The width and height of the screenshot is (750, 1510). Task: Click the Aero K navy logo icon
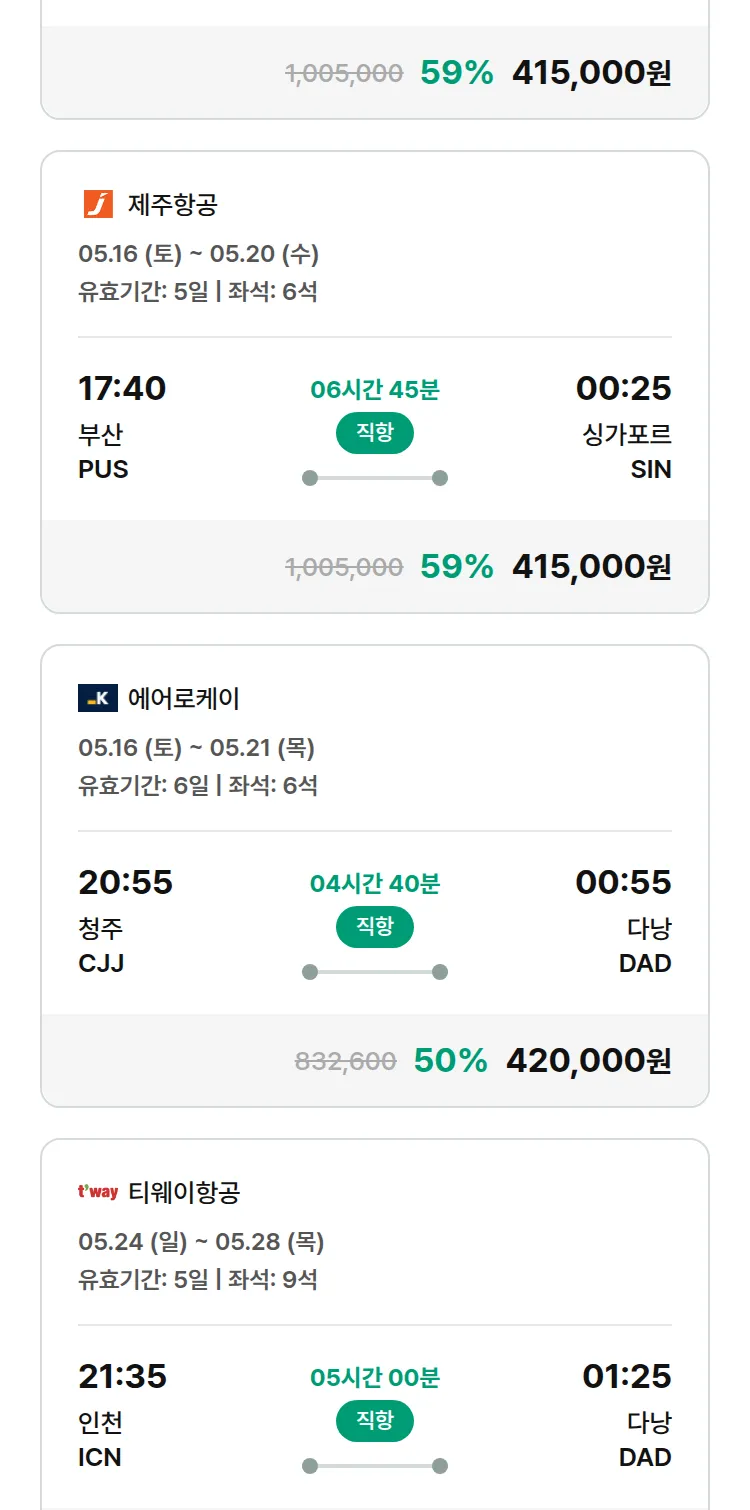[x=98, y=698]
